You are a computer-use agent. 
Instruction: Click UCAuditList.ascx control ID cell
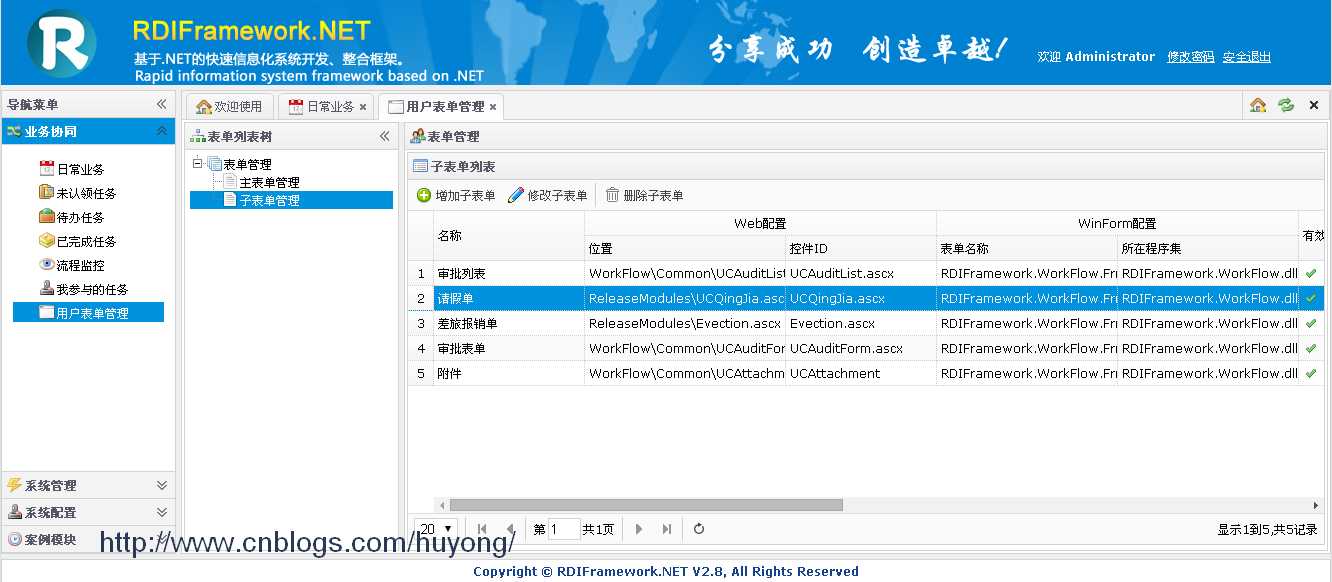861,273
